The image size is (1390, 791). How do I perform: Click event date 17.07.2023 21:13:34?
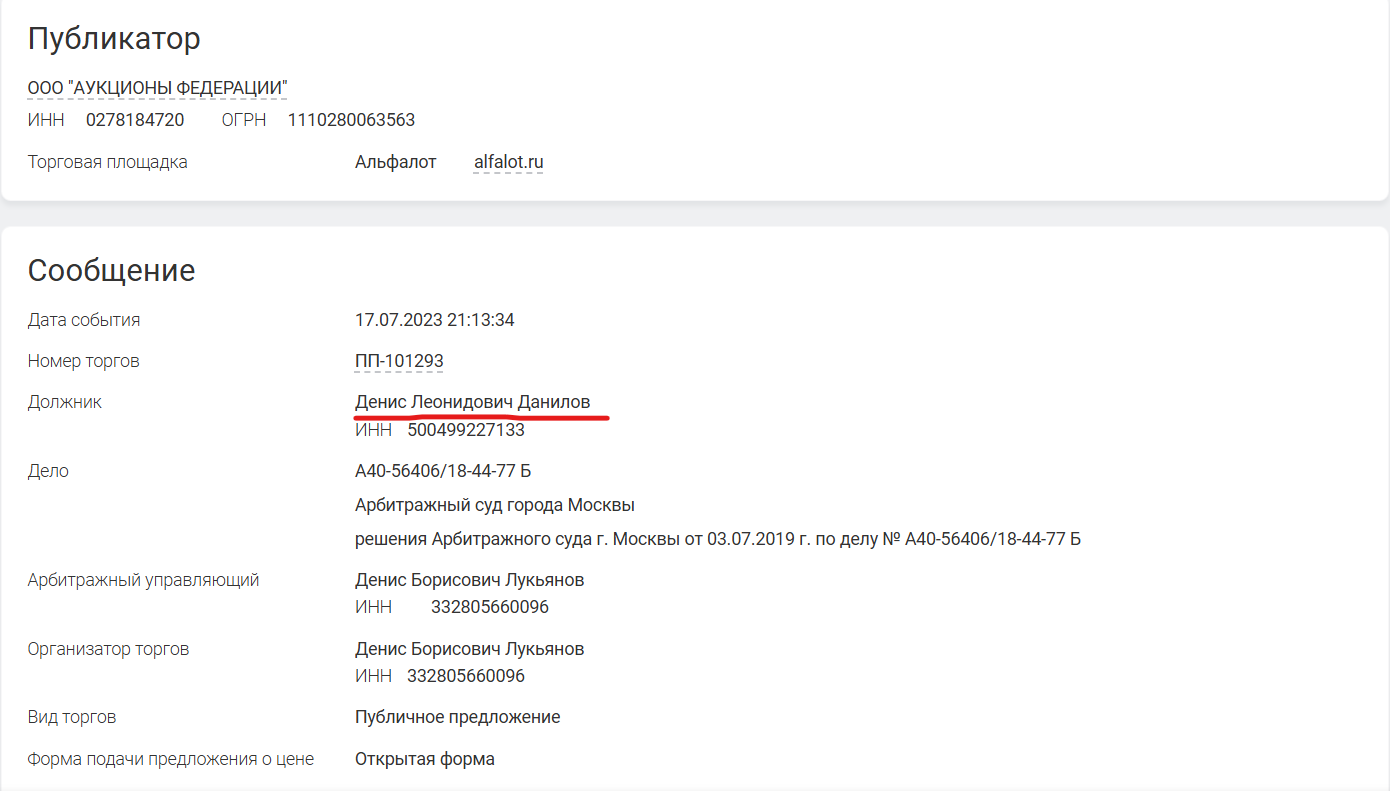[x=434, y=320]
